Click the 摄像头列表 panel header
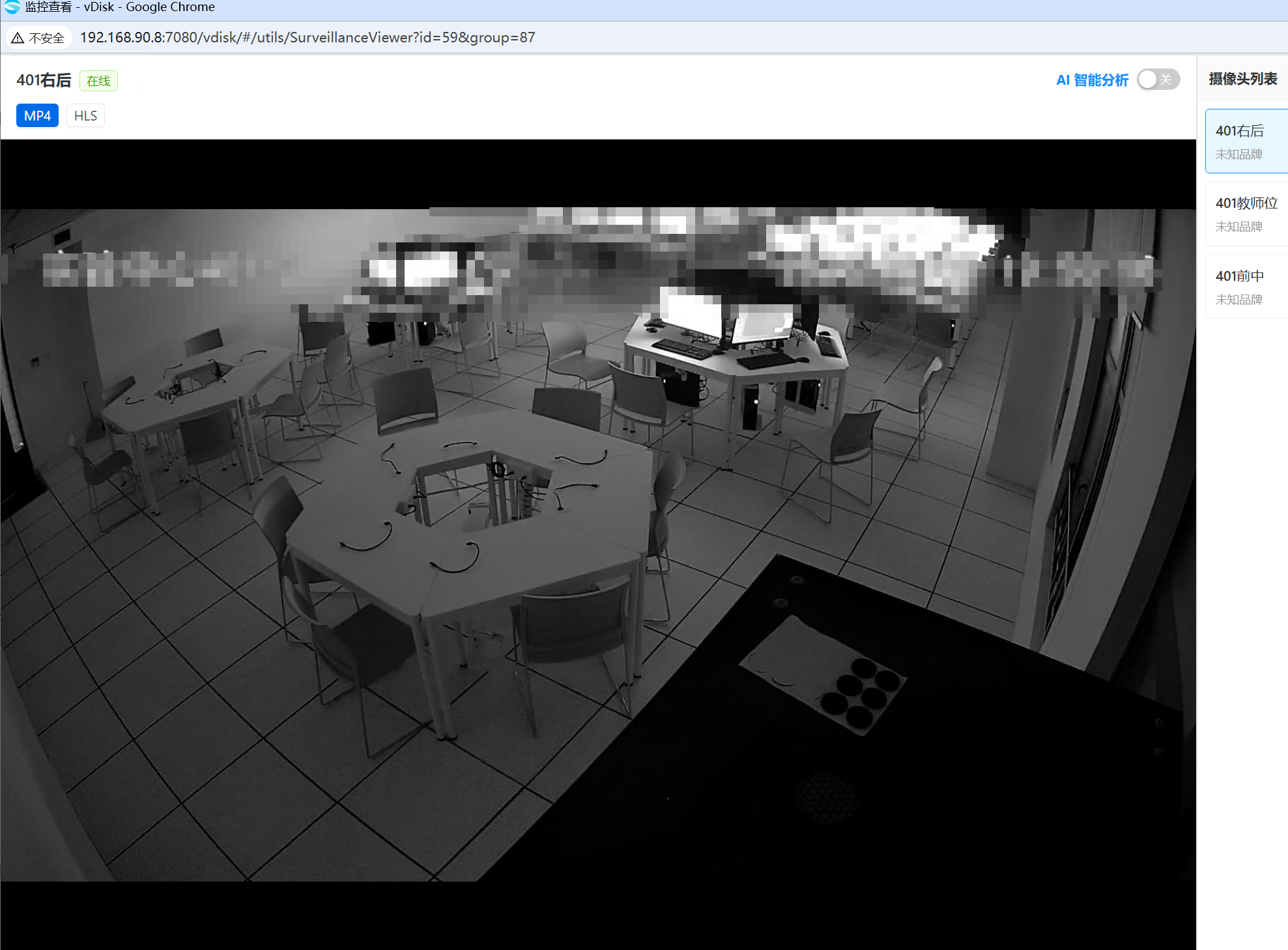The width and height of the screenshot is (1288, 950). click(1242, 79)
